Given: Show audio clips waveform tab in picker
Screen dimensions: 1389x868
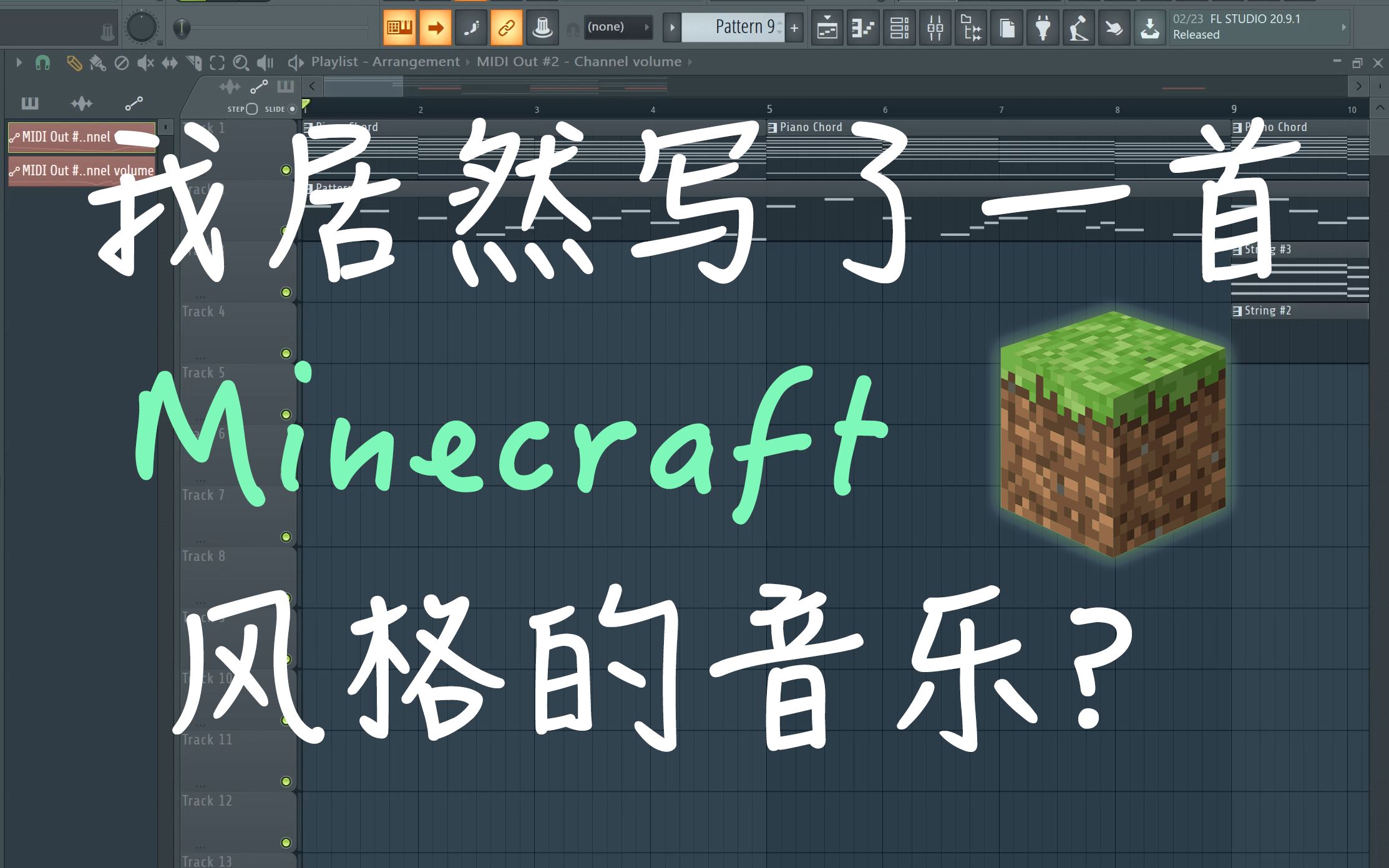Looking at the screenshot, I should pyautogui.click(x=81, y=103).
